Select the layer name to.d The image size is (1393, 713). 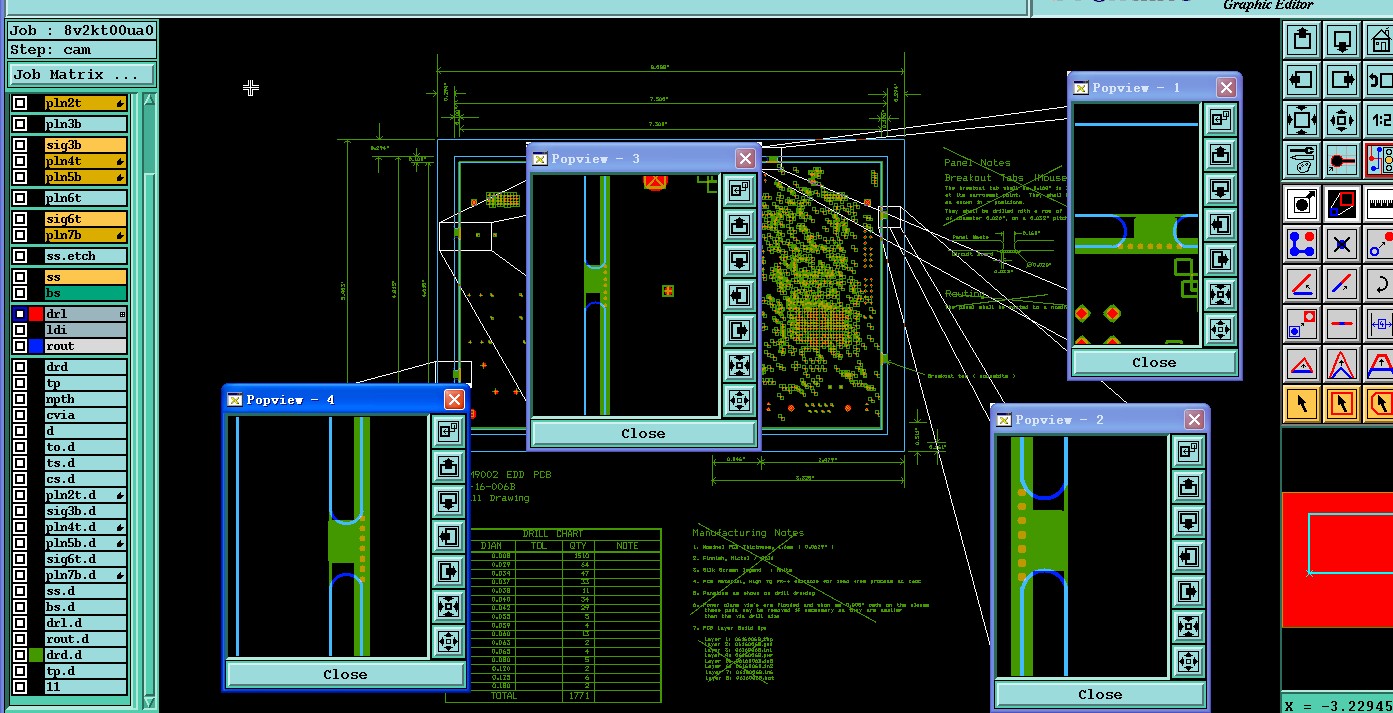point(86,447)
